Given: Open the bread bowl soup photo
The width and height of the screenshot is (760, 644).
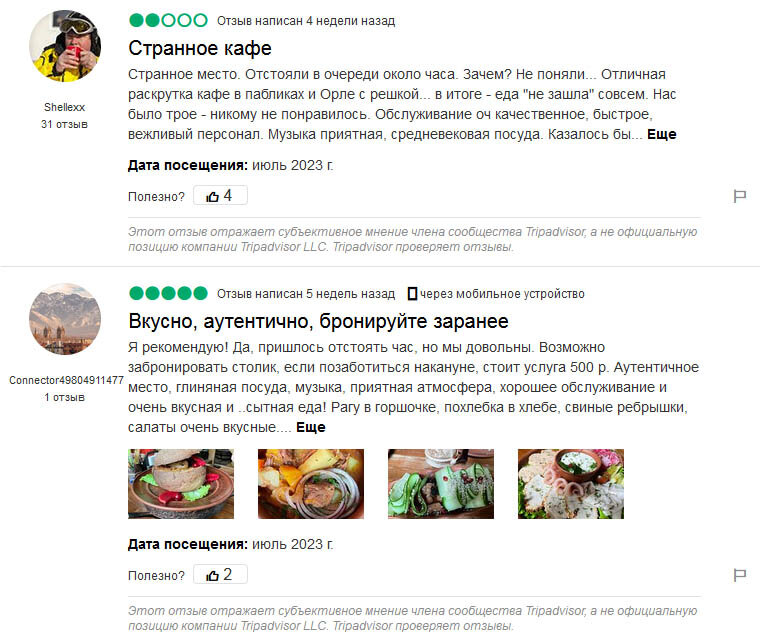Looking at the screenshot, I should 181,484.
